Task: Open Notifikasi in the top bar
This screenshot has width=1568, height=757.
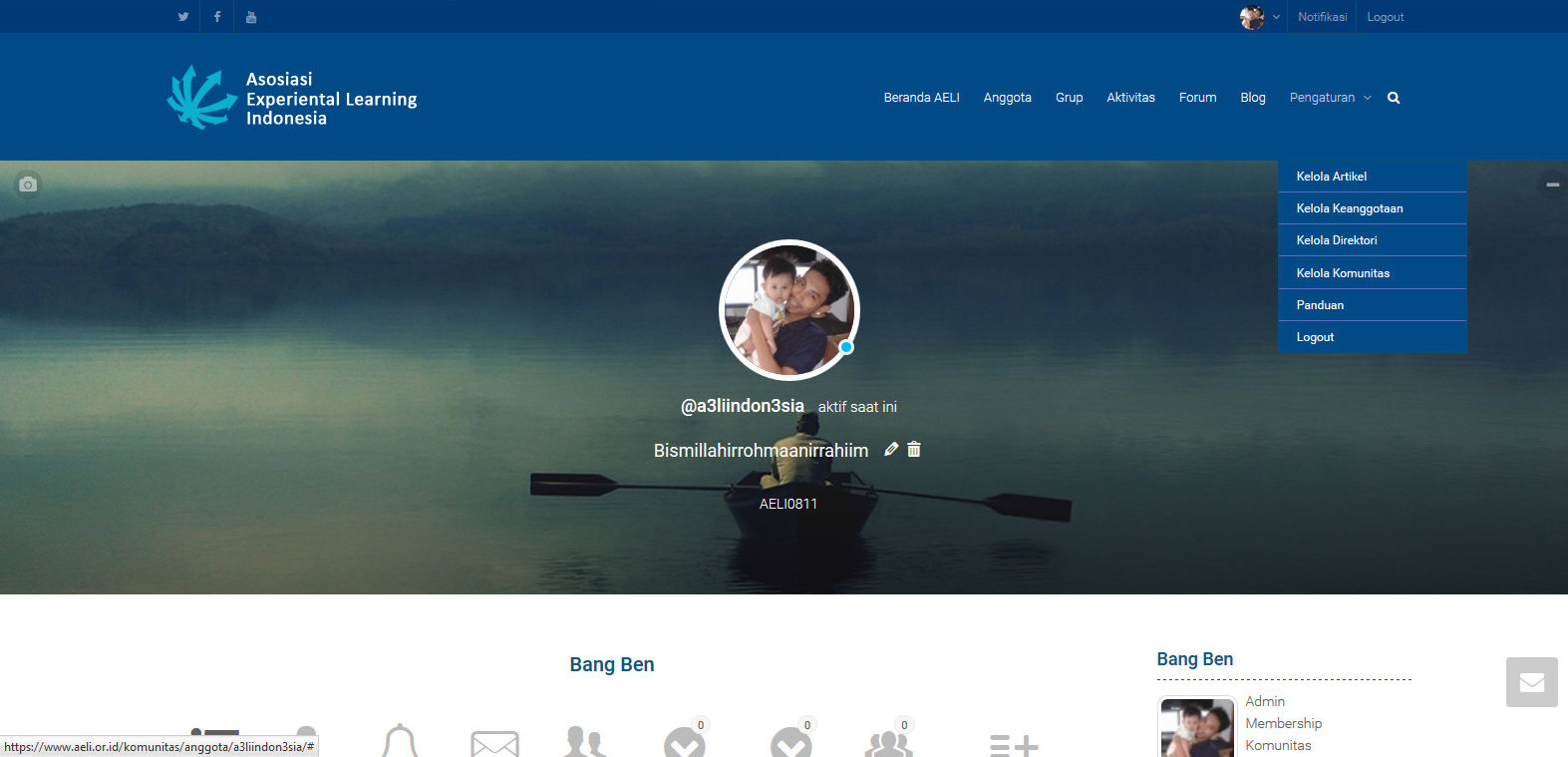Action: (1322, 17)
